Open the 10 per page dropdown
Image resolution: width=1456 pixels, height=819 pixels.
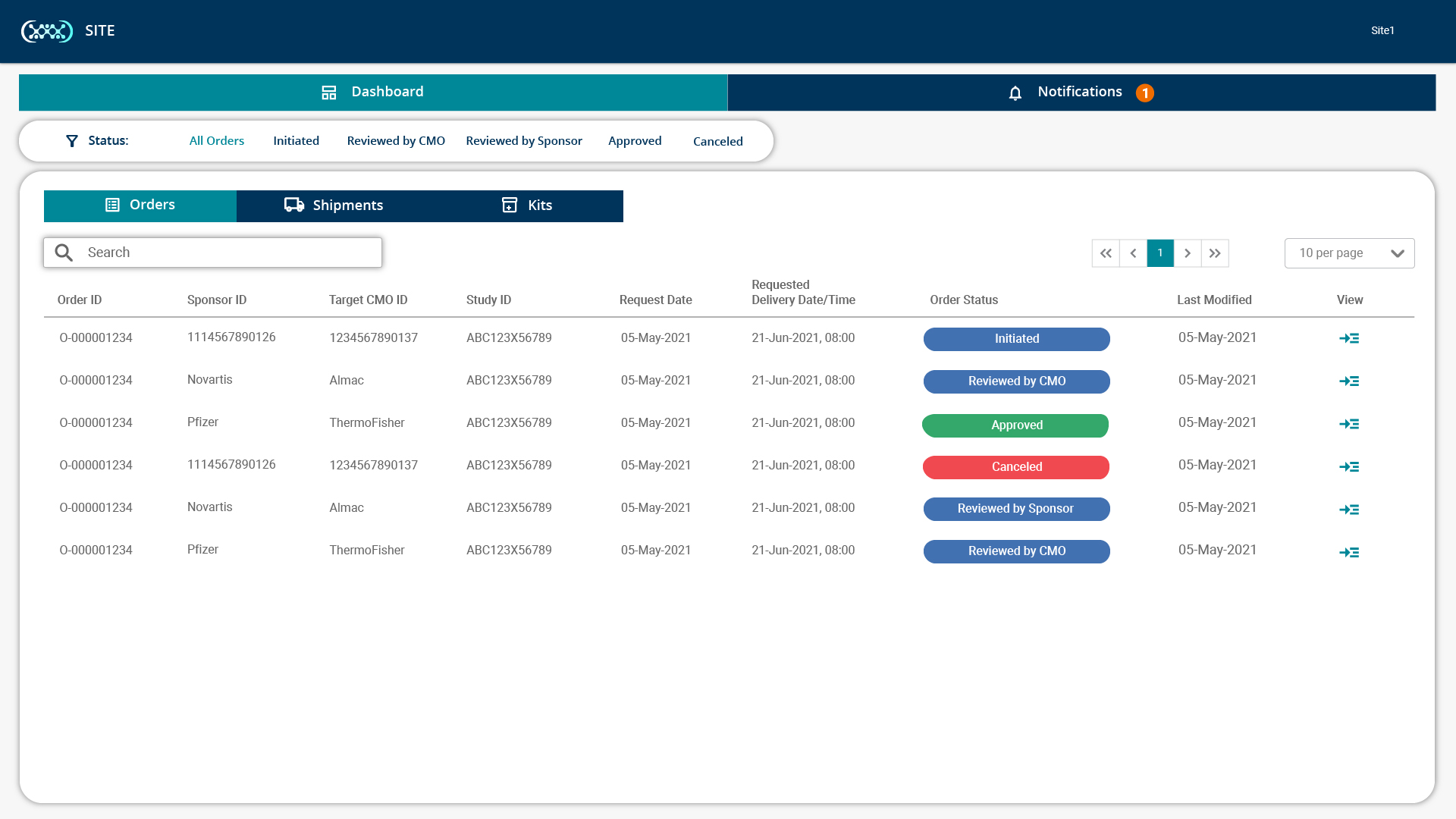1349,253
